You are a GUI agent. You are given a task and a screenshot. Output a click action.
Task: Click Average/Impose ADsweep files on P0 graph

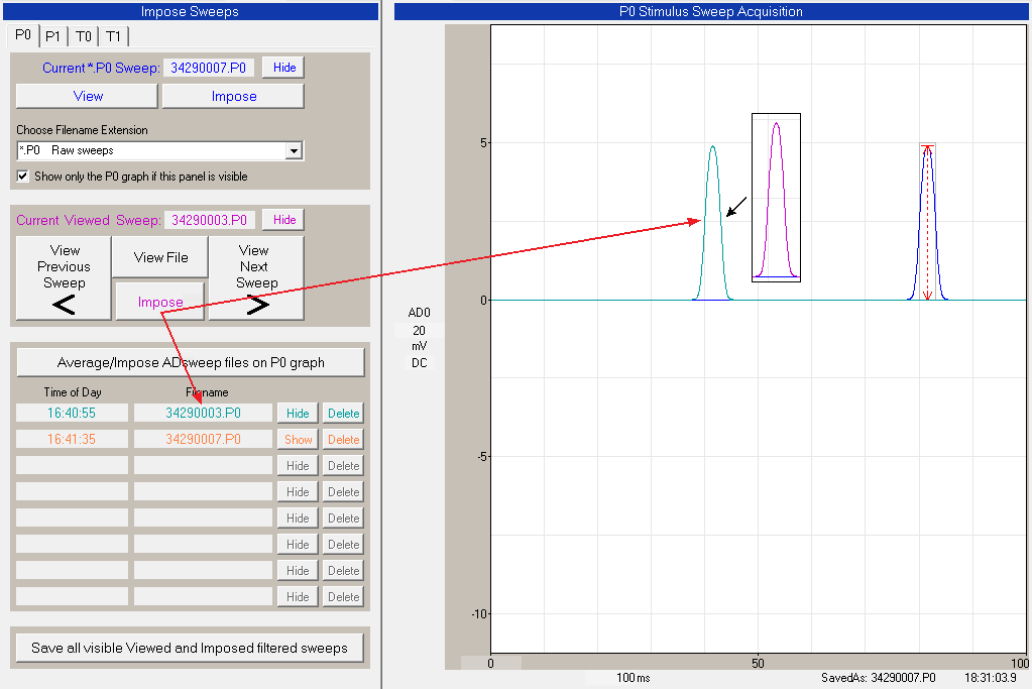(190, 362)
